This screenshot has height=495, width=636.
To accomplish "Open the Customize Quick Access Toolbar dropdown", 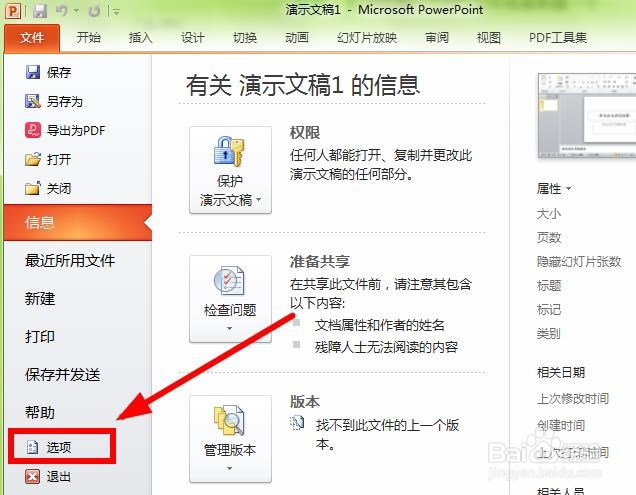I will (116, 12).
